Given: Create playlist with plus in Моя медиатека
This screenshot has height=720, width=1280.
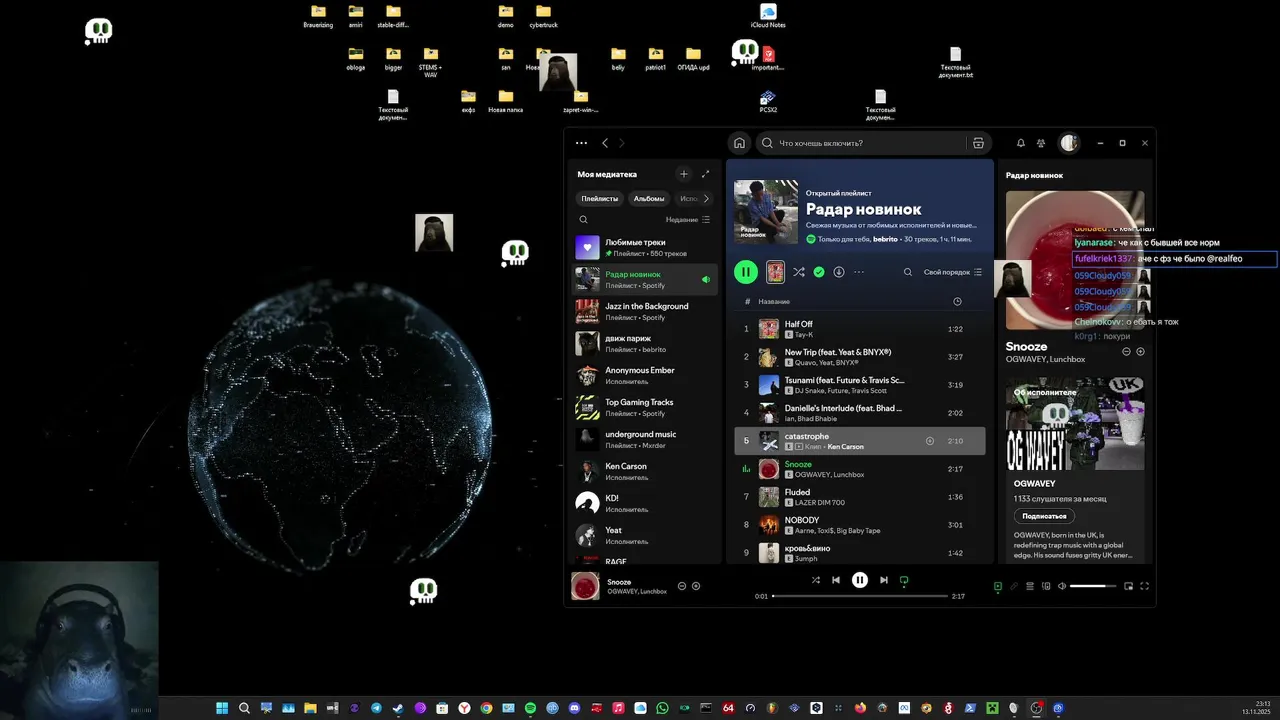Looking at the screenshot, I should 684,174.
